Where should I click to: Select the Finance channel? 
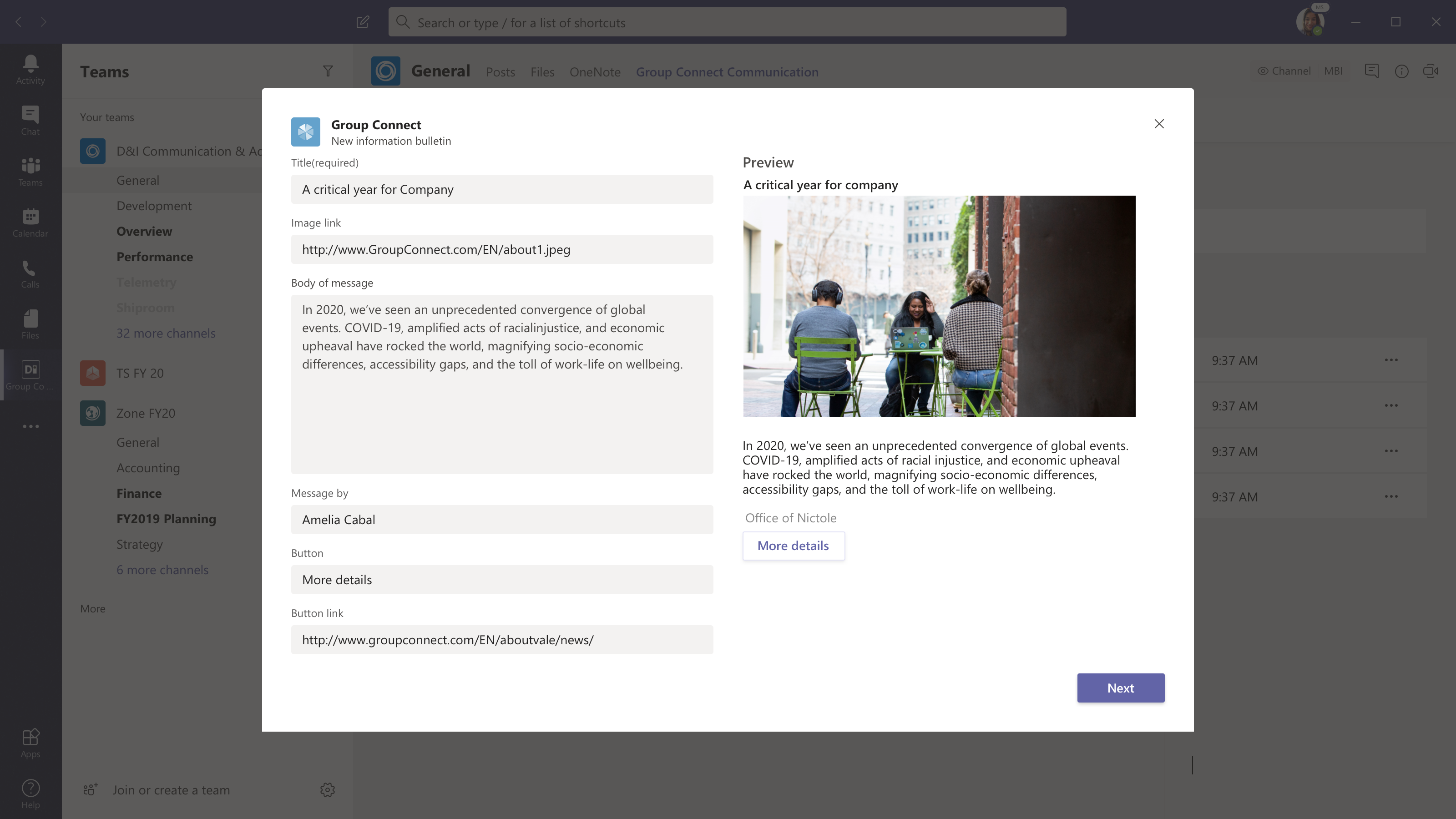[x=139, y=493]
